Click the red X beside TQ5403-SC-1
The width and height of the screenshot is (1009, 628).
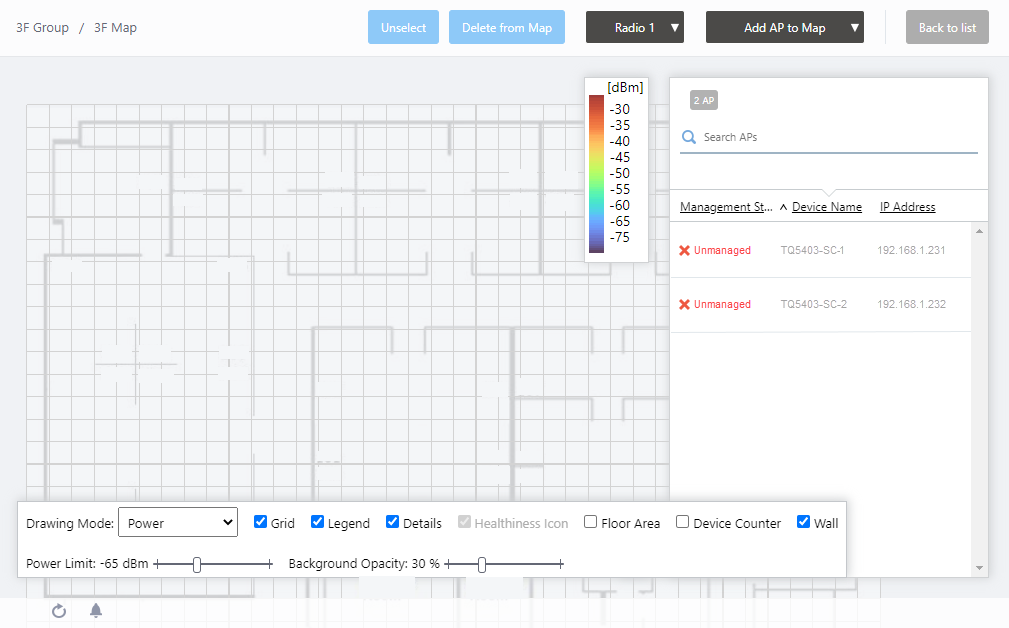pyautogui.click(x=684, y=250)
